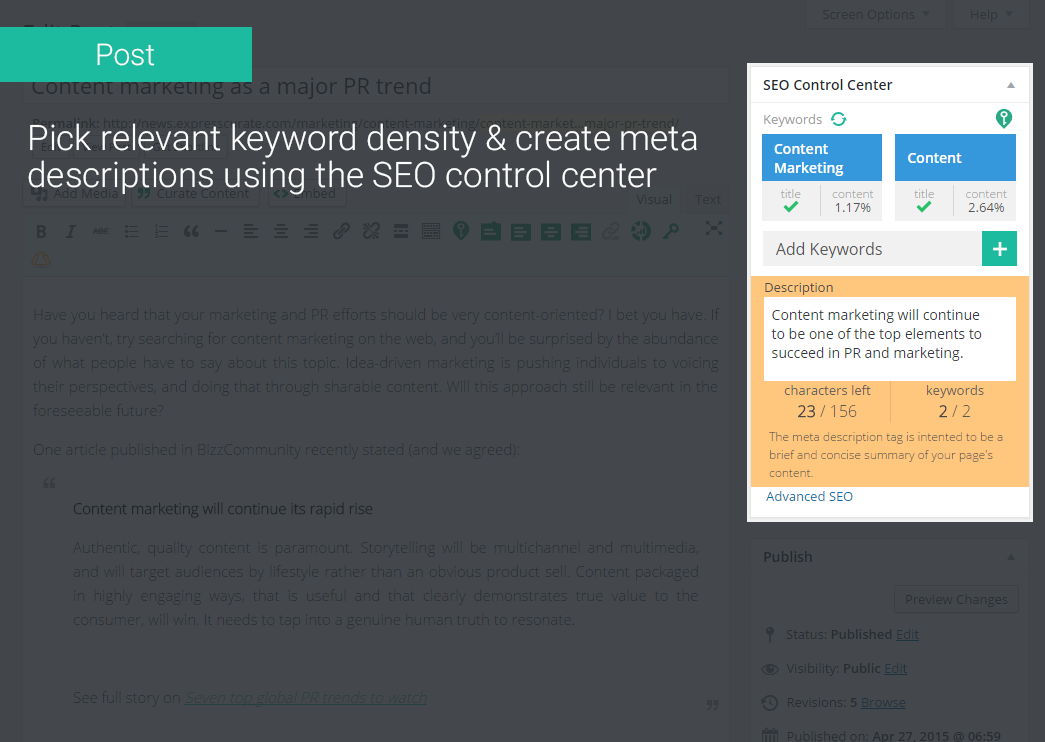The width and height of the screenshot is (1045, 742).
Task: Click the 1.17% content density value
Action: (x=852, y=208)
